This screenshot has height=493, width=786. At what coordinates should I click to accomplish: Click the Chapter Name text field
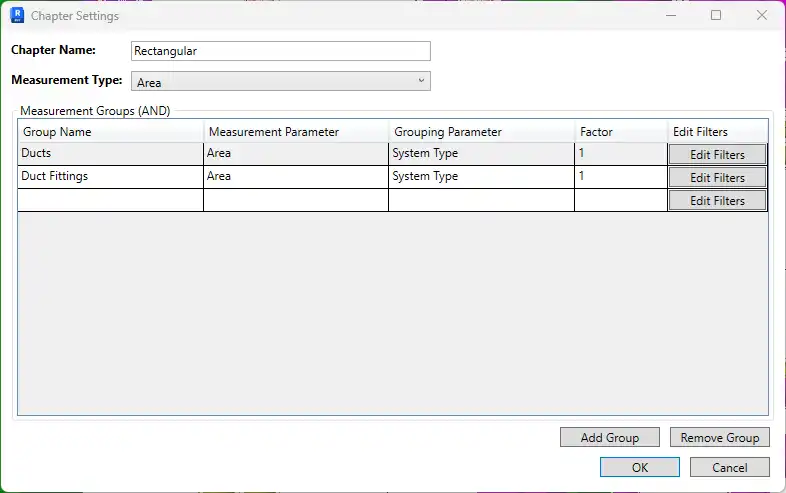(x=281, y=51)
